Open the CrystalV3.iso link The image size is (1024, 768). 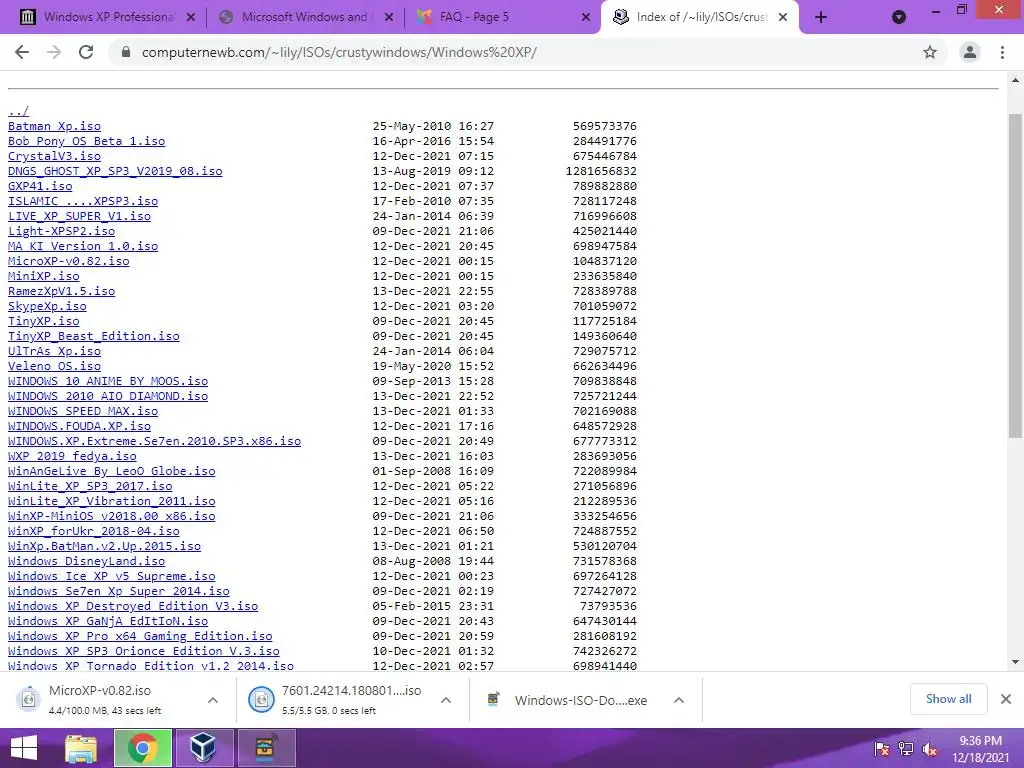point(54,156)
